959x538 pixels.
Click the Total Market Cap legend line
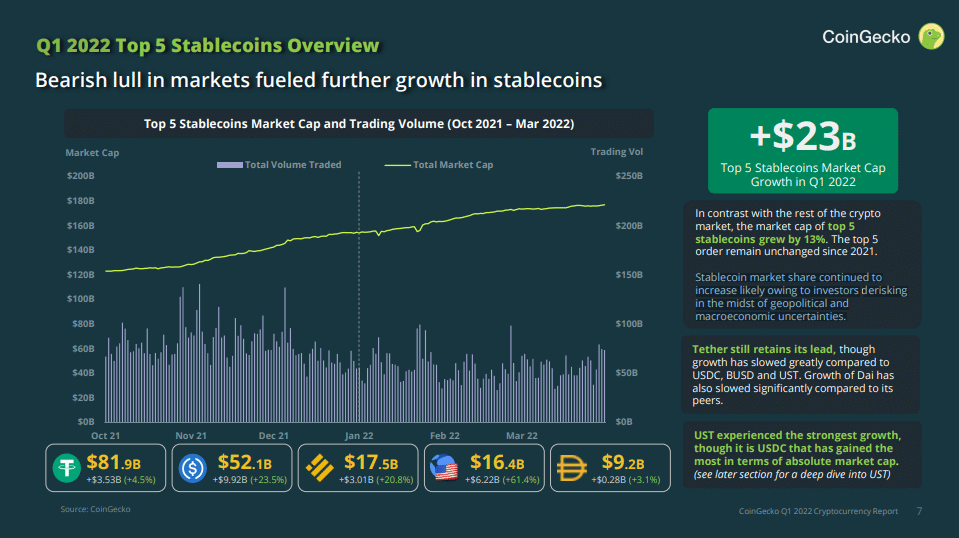(397, 165)
